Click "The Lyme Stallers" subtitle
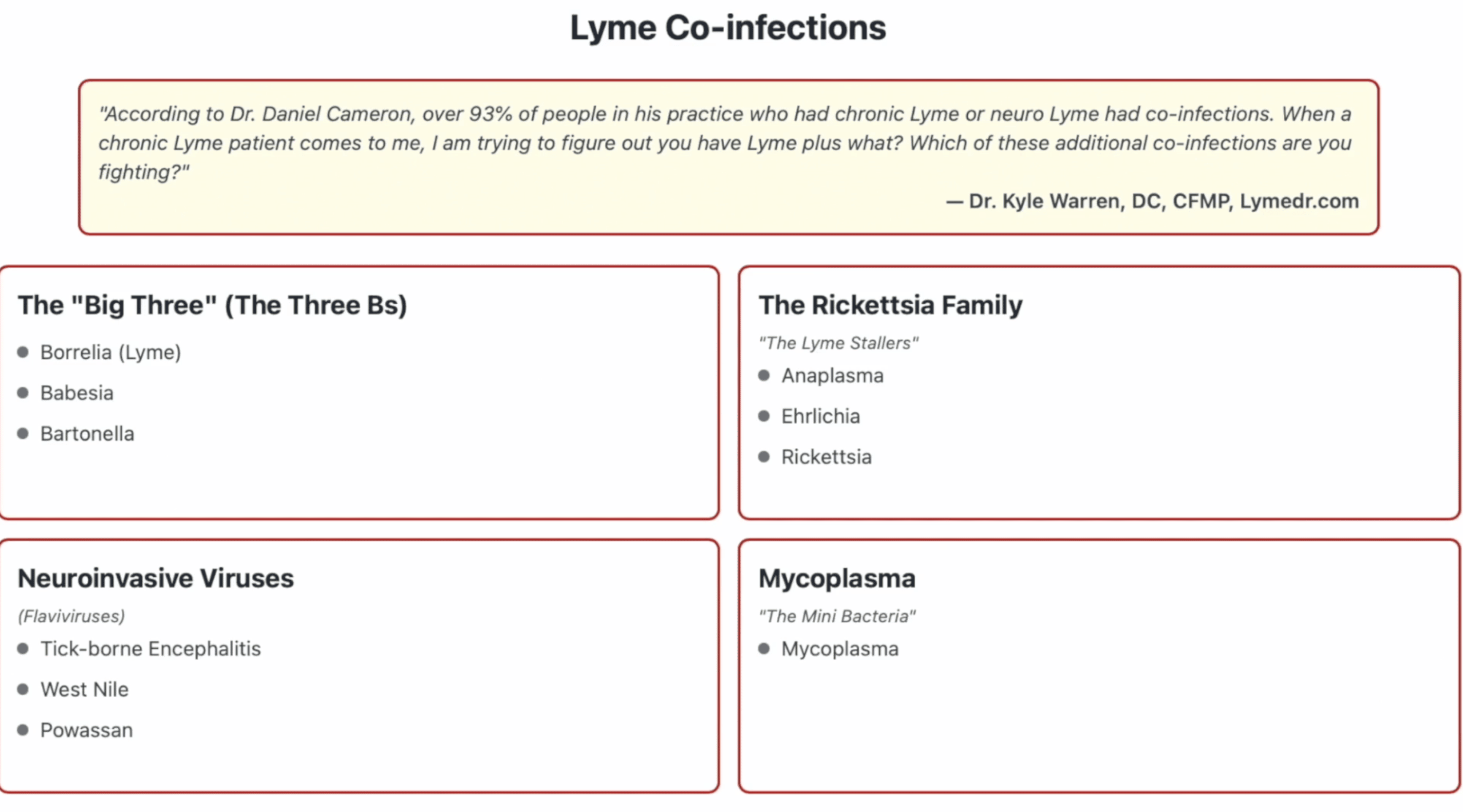This screenshot has width=1463, height=812. [x=838, y=343]
